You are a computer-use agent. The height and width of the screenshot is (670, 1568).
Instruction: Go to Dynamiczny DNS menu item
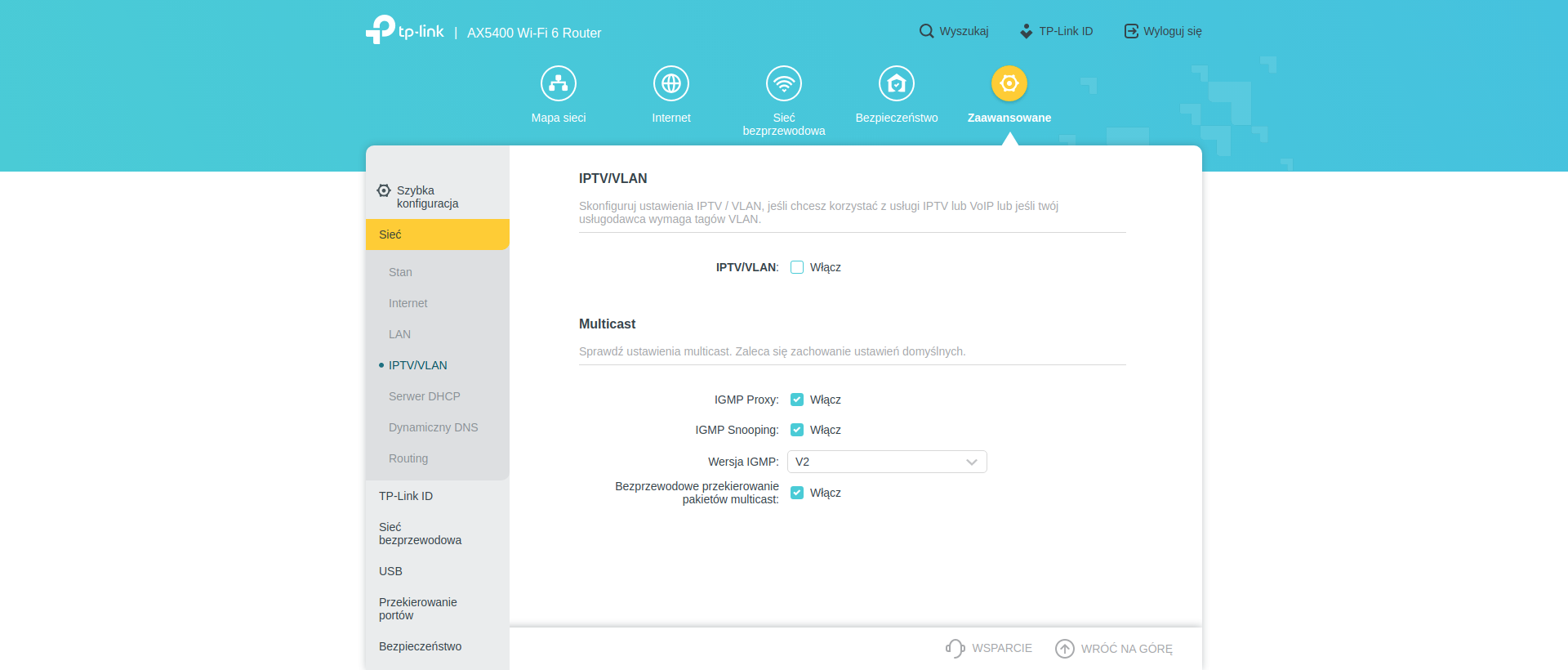pyautogui.click(x=433, y=427)
